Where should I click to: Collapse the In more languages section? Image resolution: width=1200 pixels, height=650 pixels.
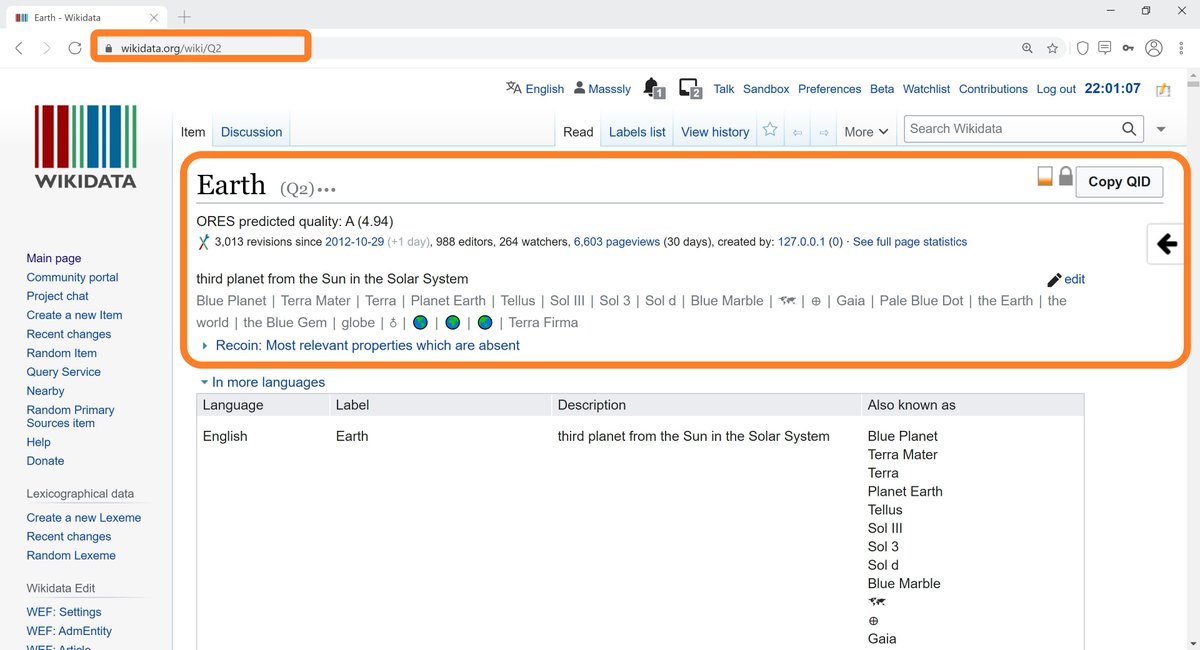(x=262, y=382)
